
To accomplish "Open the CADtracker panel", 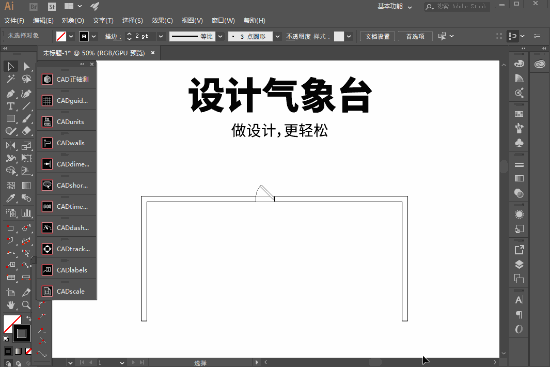I will [x=67, y=249].
